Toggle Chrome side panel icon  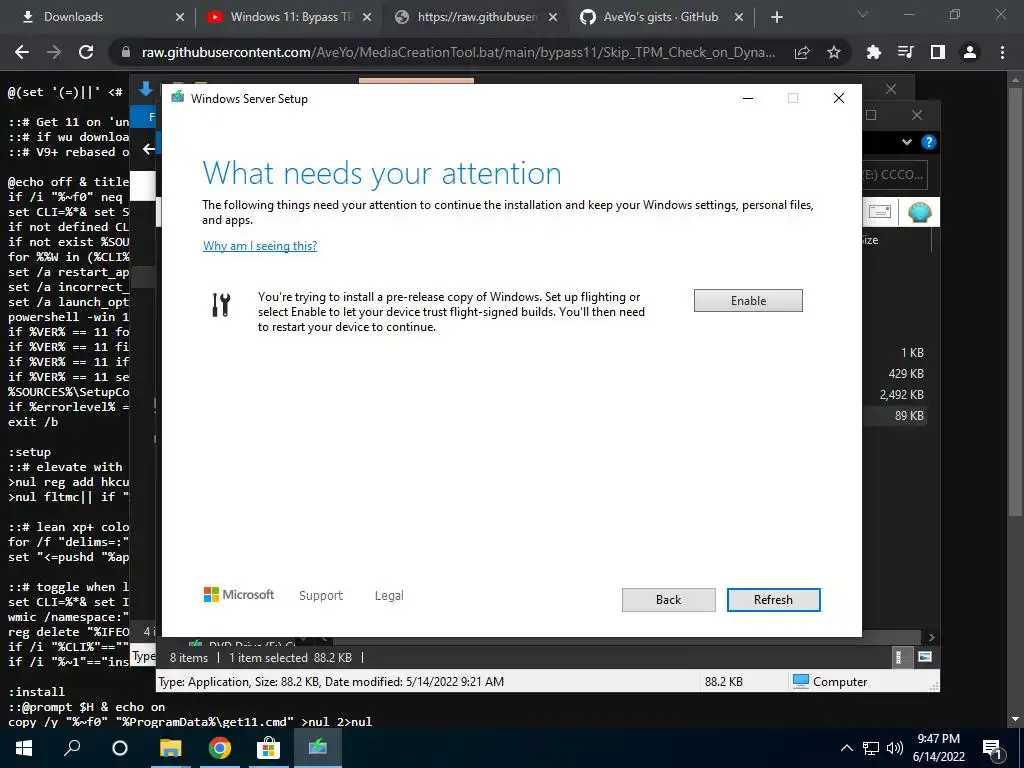pyautogui.click(x=938, y=52)
